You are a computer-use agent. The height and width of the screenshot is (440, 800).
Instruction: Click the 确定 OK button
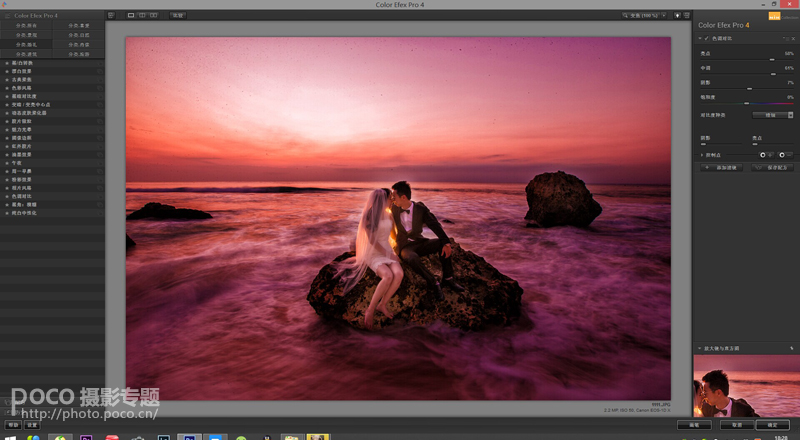click(x=773, y=425)
